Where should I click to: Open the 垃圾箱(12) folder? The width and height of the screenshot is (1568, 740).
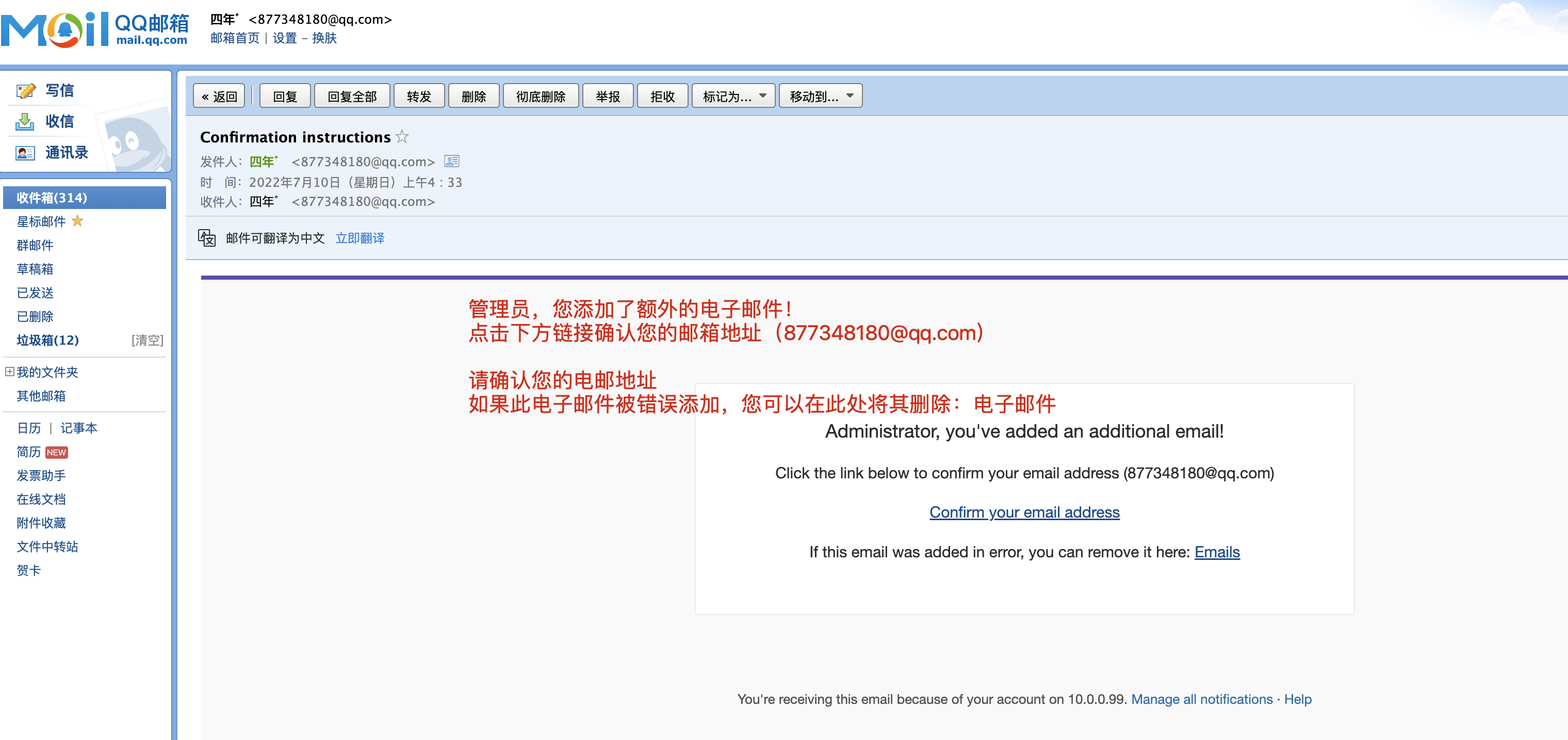point(47,341)
